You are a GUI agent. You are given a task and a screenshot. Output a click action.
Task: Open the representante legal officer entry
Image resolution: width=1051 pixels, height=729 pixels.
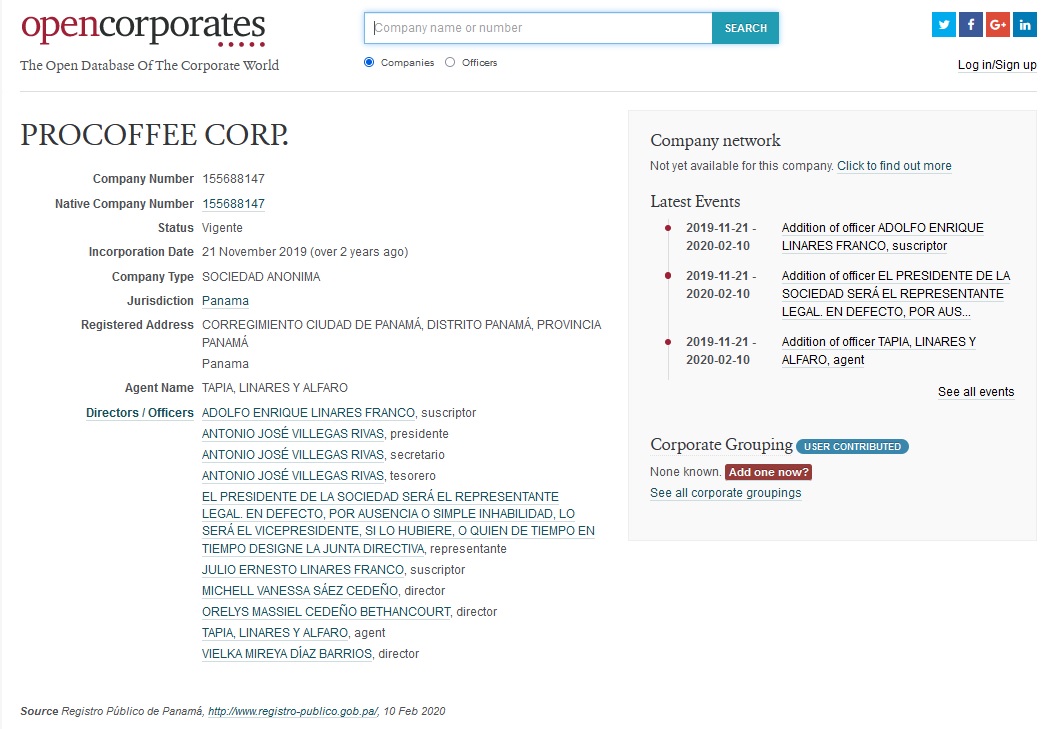(x=398, y=523)
